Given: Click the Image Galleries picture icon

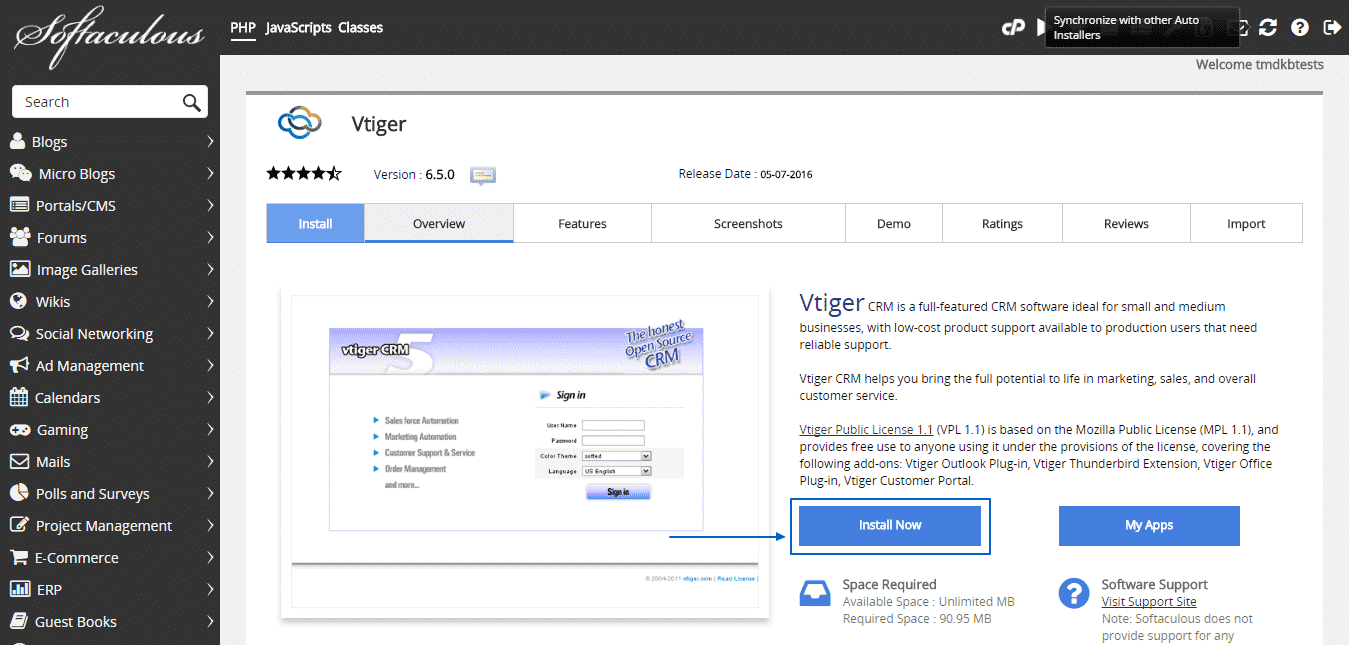Looking at the screenshot, I should 19,269.
